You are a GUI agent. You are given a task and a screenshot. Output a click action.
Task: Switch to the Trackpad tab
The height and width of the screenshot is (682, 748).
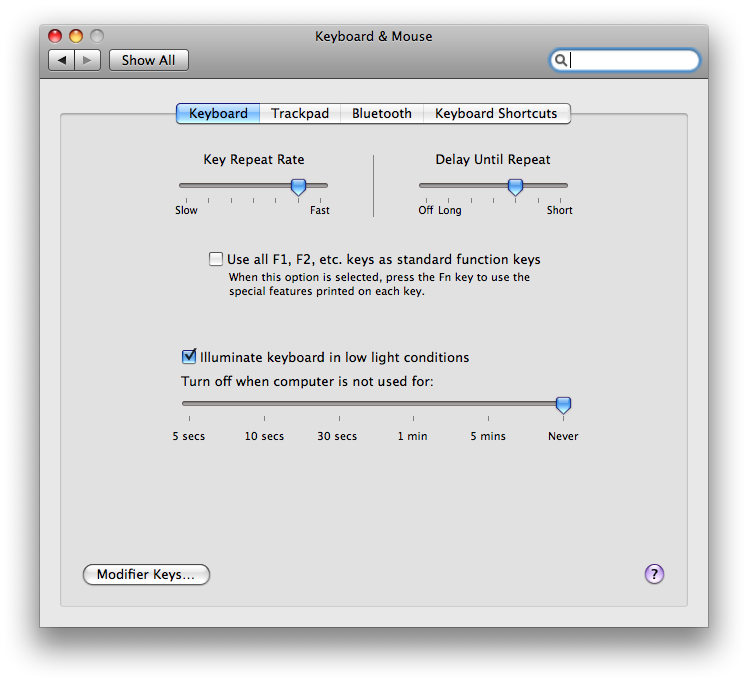[300, 114]
